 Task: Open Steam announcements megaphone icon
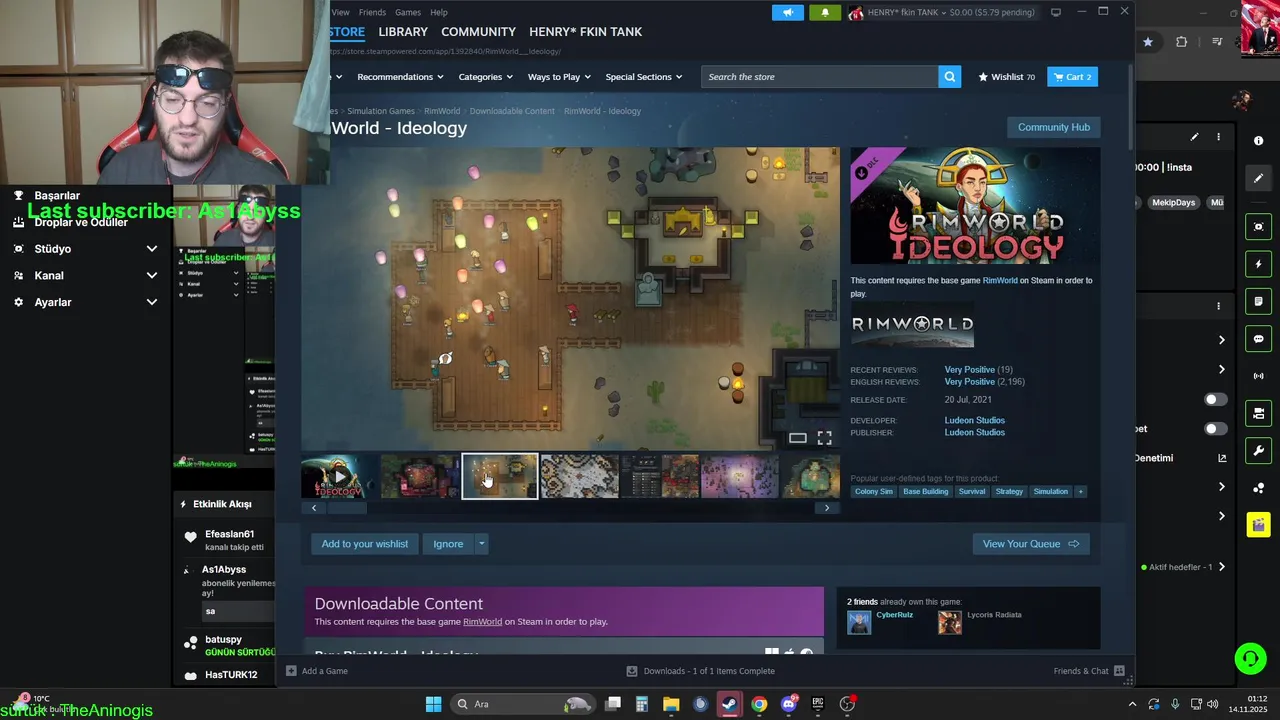(x=788, y=12)
